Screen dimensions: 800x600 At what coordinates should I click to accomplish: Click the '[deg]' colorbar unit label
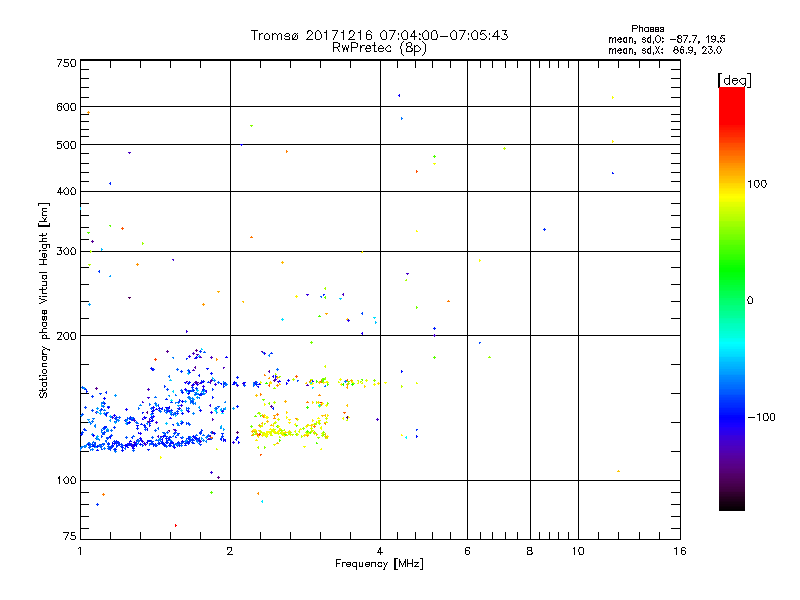click(734, 81)
